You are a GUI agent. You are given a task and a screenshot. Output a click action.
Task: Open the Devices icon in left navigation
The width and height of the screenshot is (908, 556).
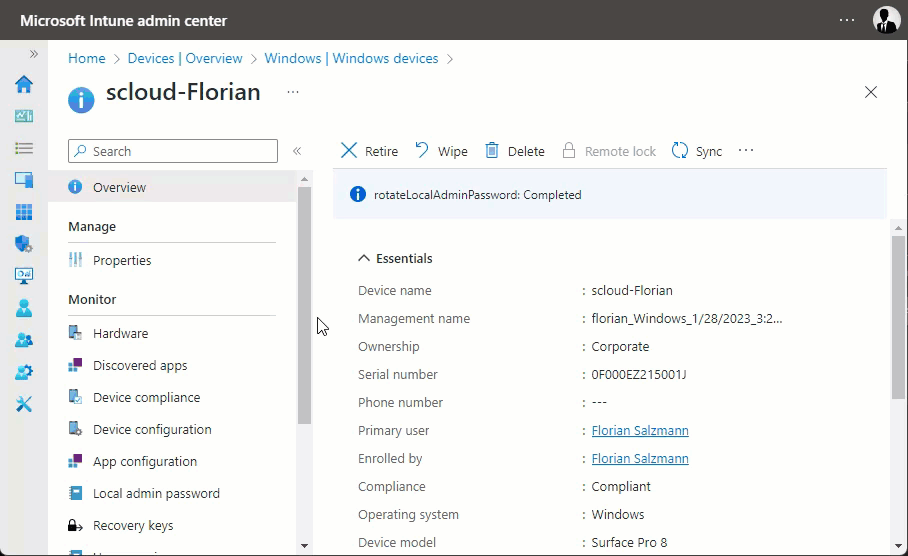[24, 180]
